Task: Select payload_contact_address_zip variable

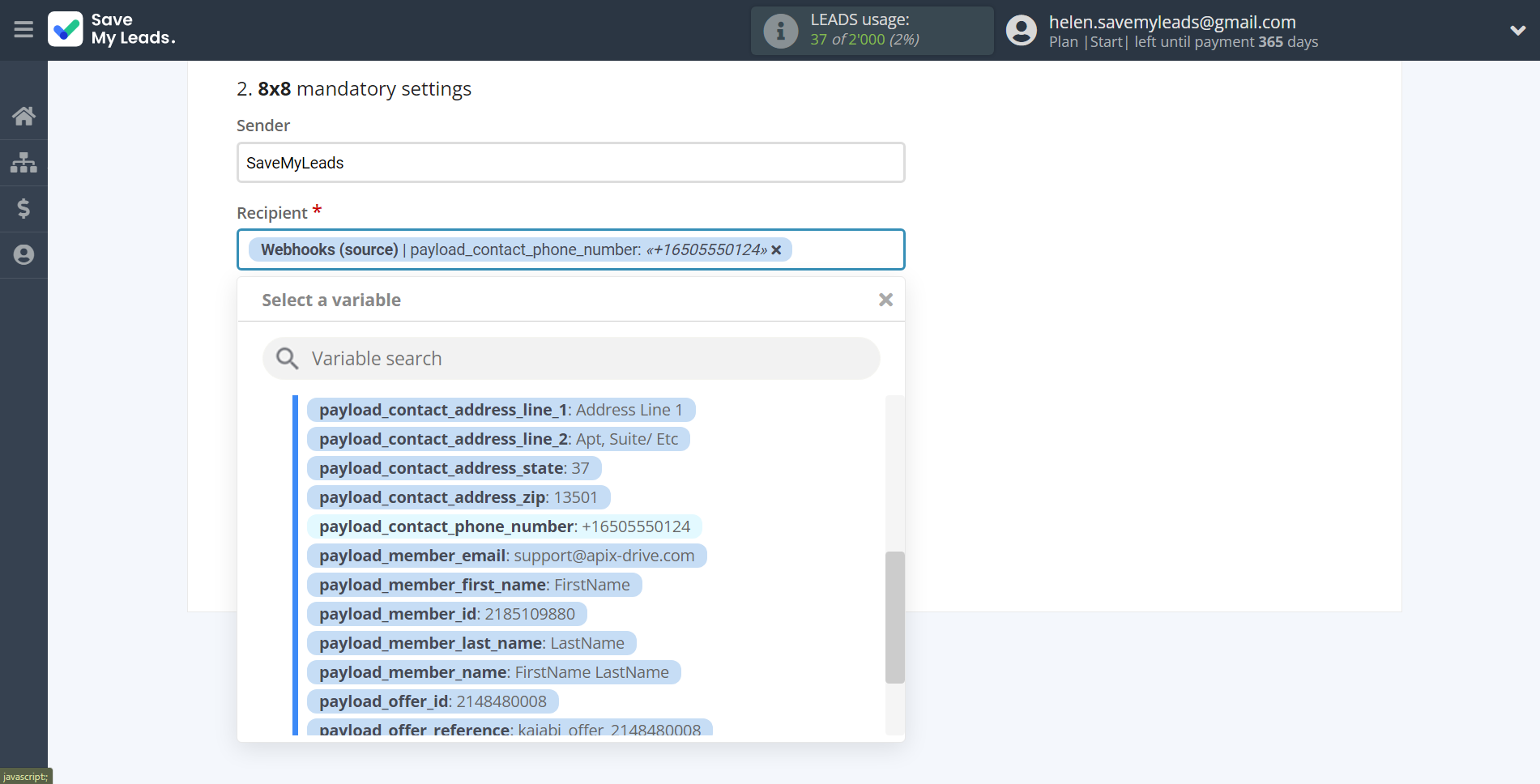Action: [x=458, y=497]
